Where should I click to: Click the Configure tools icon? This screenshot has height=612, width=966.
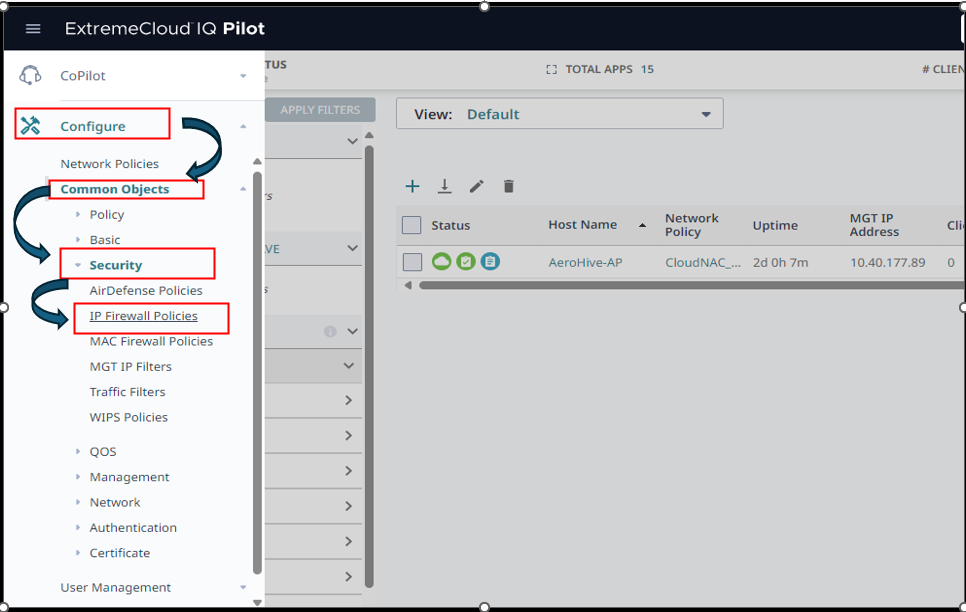[x=30, y=126]
